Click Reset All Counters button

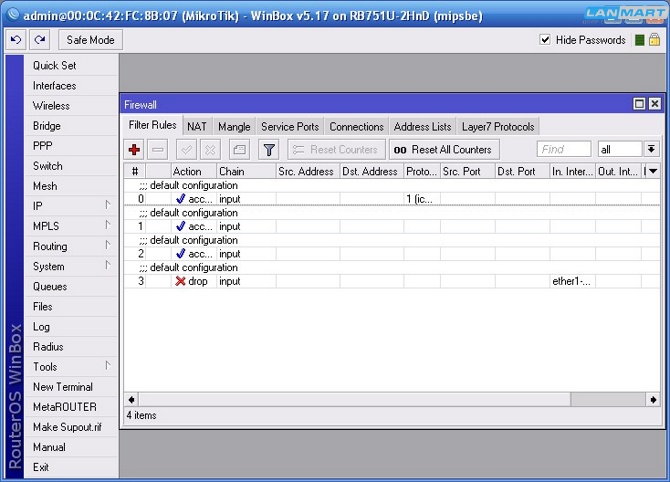tap(444, 150)
